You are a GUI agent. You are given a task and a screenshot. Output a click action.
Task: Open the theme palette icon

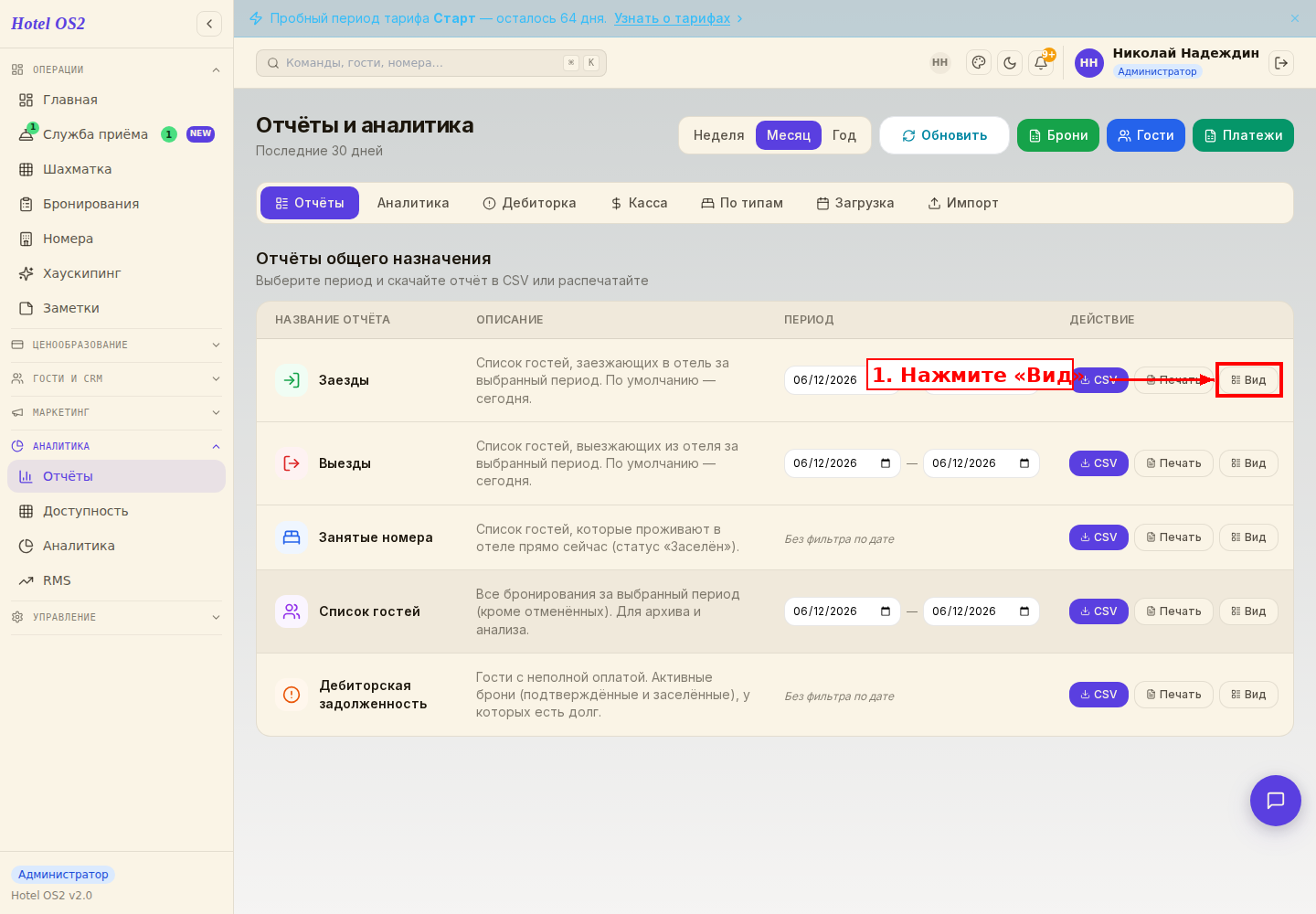pyautogui.click(x=979, y=63)
